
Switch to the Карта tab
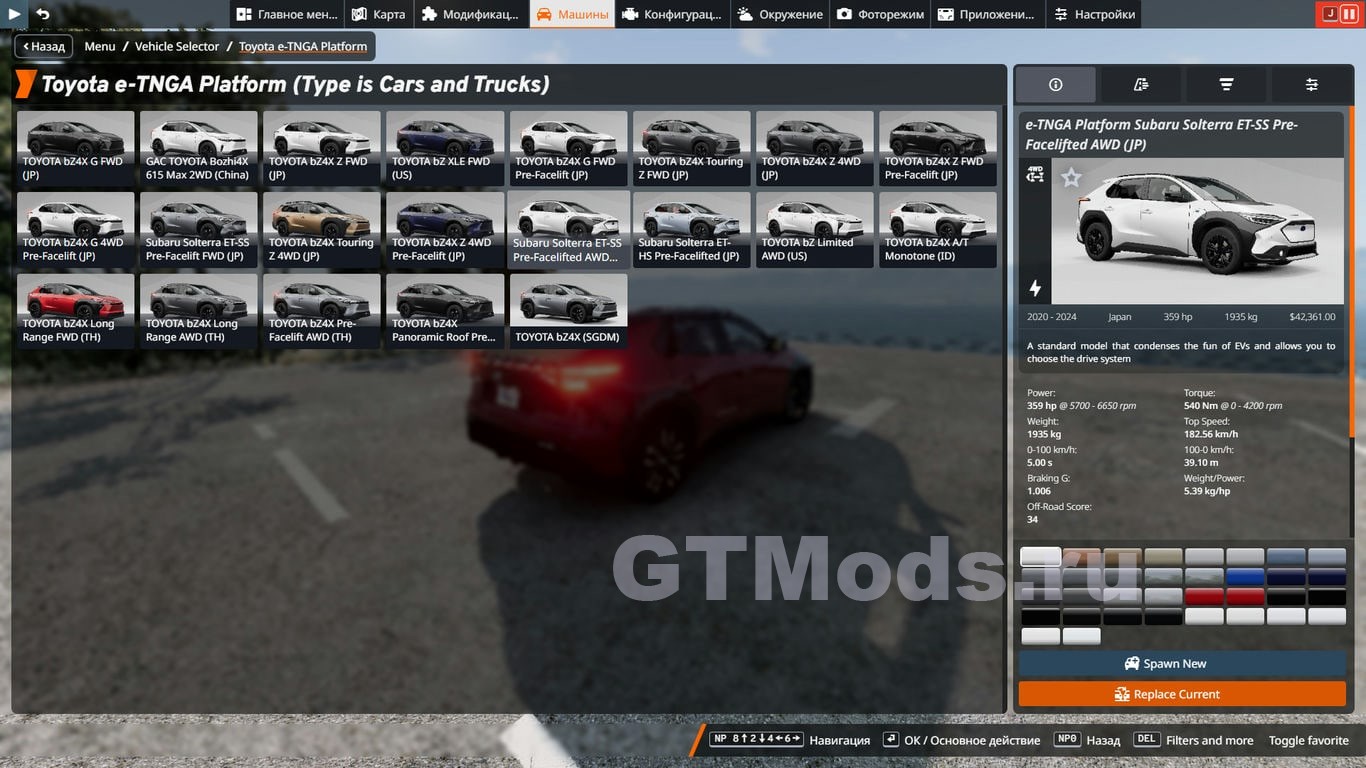(378, 14)
